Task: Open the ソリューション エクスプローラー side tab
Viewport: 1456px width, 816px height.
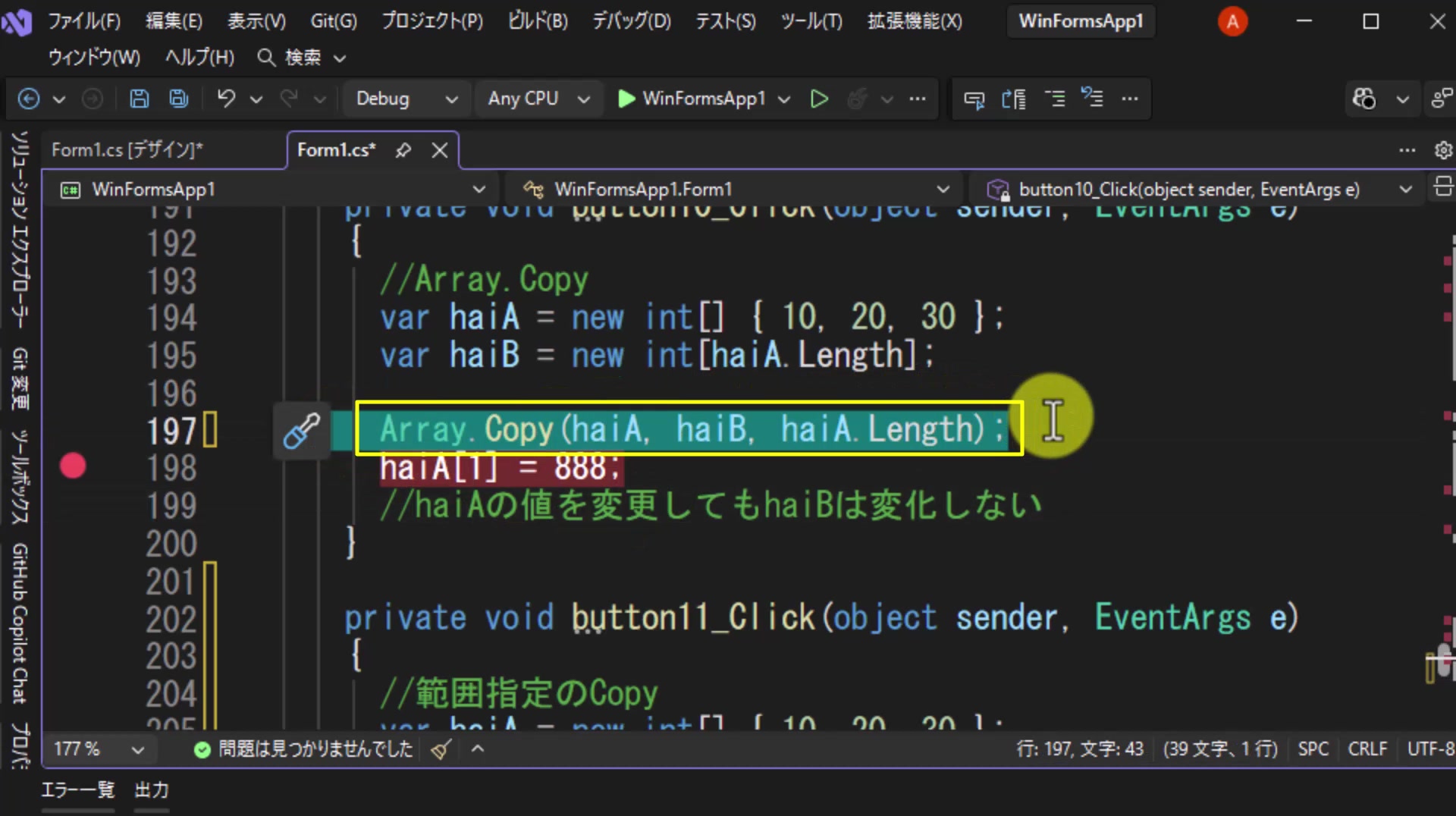Action: point(20,230)
